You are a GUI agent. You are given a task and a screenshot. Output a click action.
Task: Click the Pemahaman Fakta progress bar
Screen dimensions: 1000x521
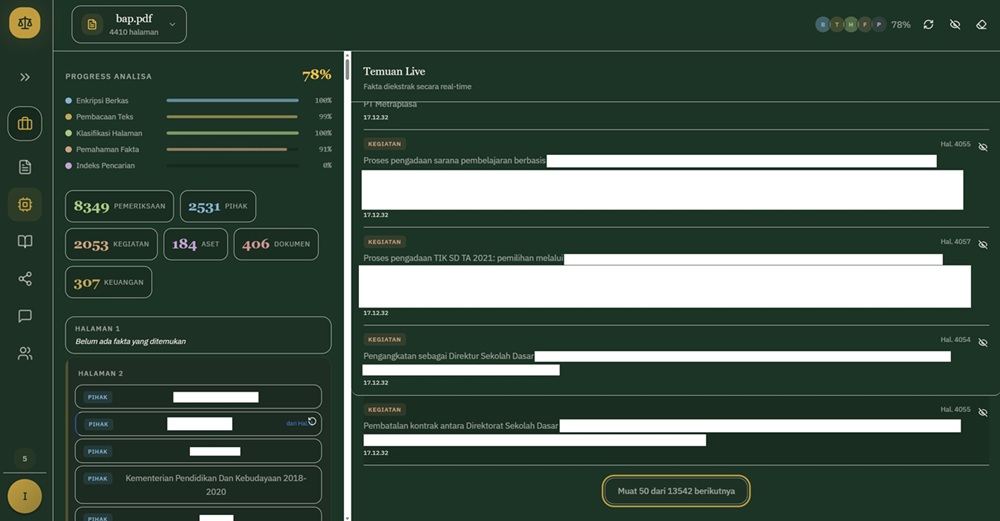(232, 149)
